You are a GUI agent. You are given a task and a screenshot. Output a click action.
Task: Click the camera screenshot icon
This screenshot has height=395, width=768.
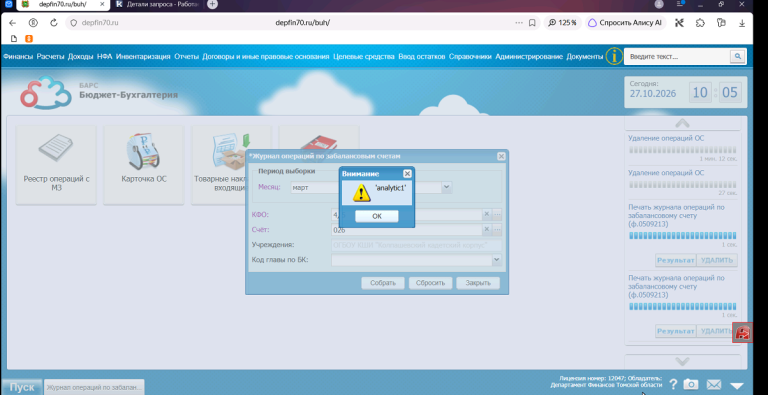pos(691,384)
